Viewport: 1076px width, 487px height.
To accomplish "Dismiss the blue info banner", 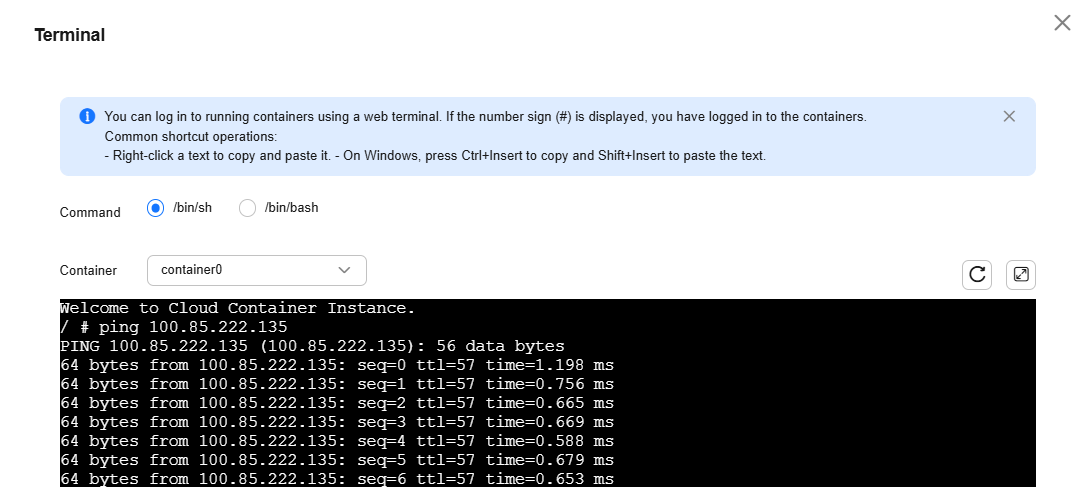I will pyautogui.click(x=1009, y=117).
